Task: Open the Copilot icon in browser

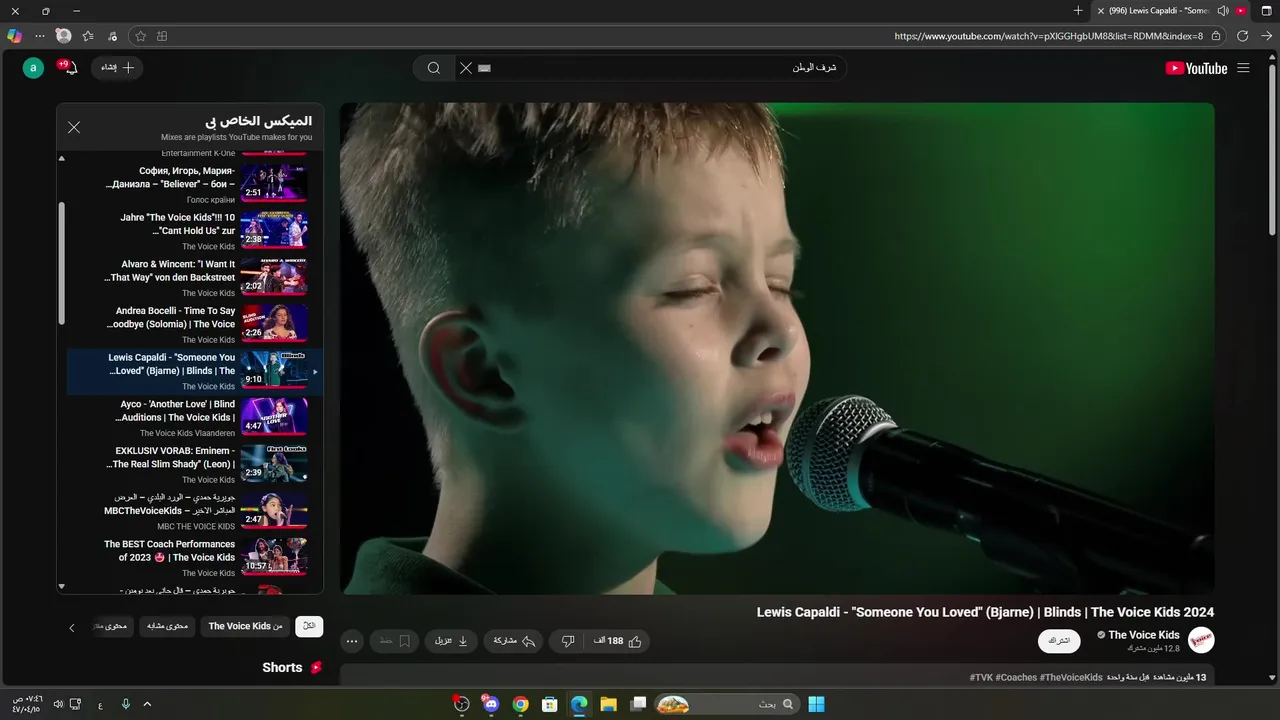Action: (14, 36)
